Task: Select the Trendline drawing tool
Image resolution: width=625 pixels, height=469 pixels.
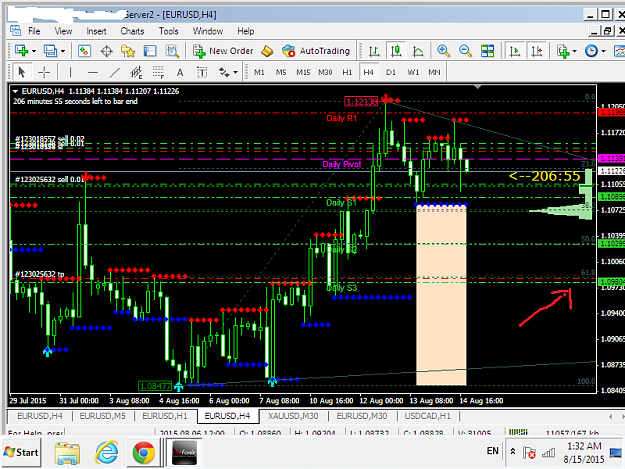Action: [x=114, y=72]
